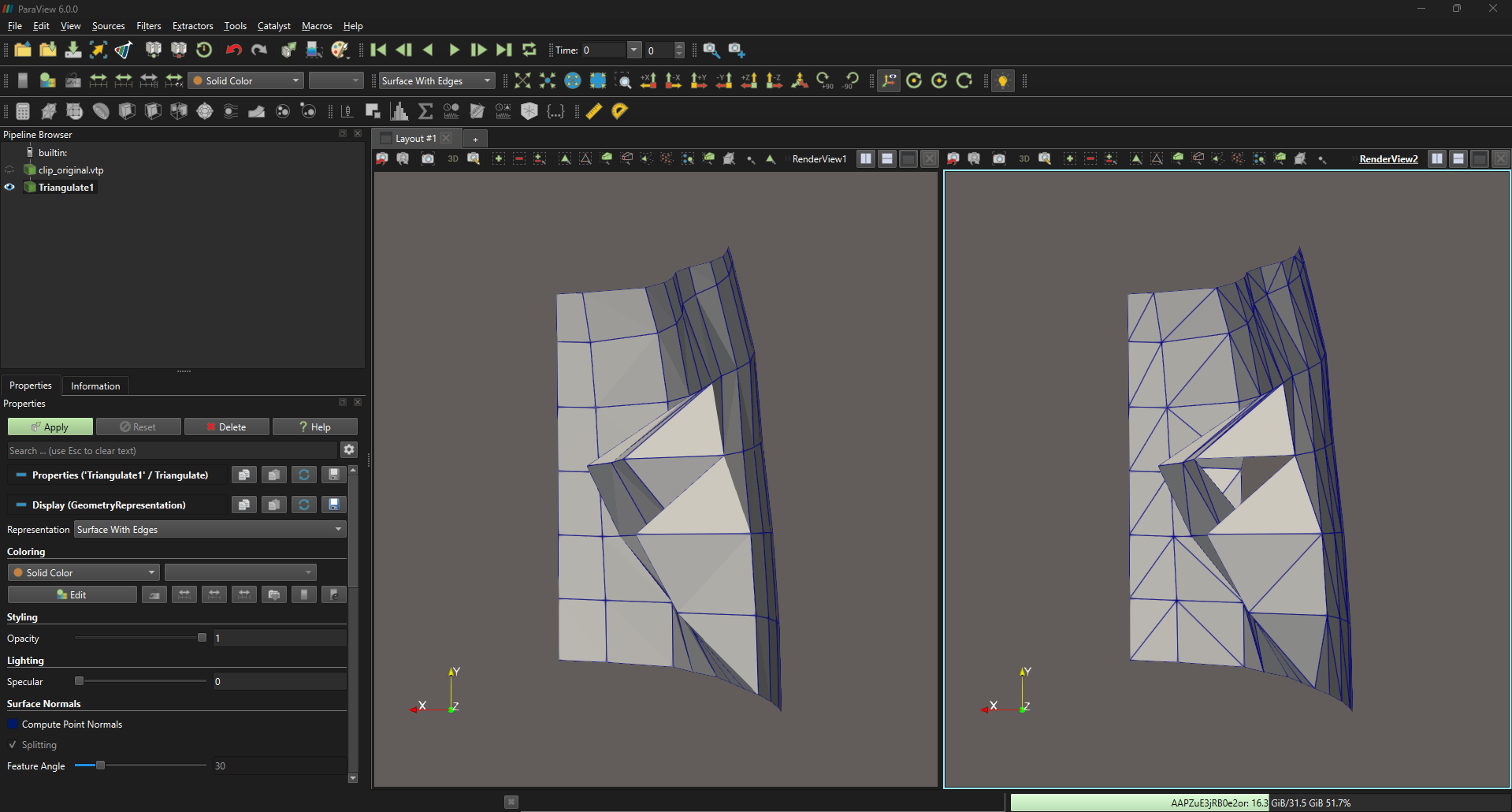Expand the Representation combo box
1512x812 pixels.
pyautogui.click(x=210, y=530)
